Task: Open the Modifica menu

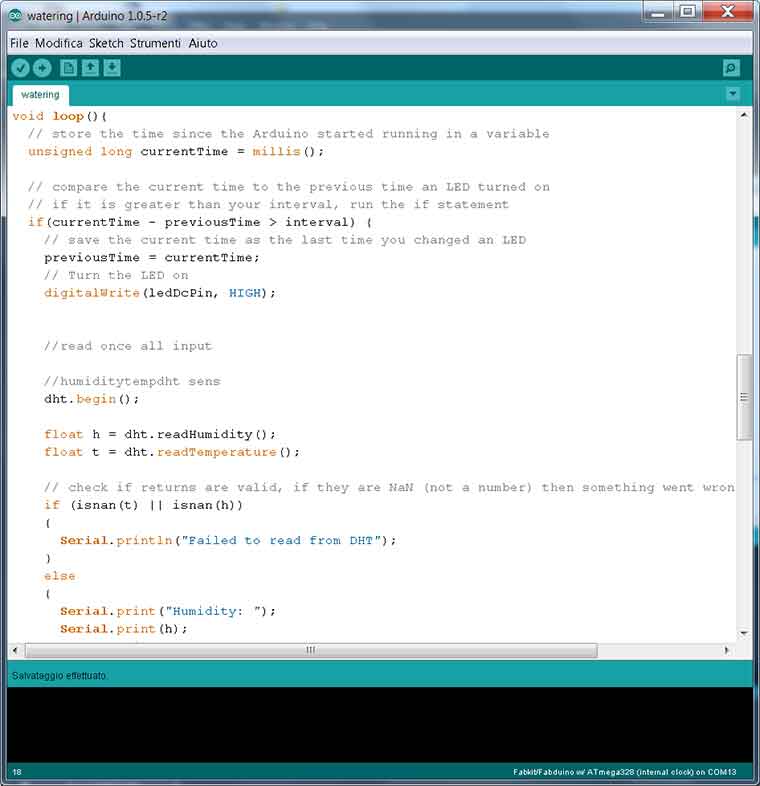Action: click(59, 43)
